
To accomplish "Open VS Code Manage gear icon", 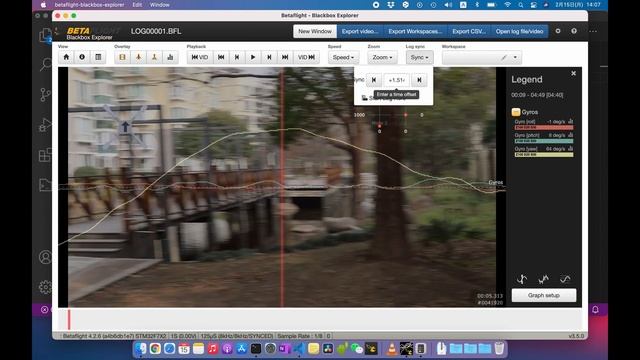I will pos(45,287).
